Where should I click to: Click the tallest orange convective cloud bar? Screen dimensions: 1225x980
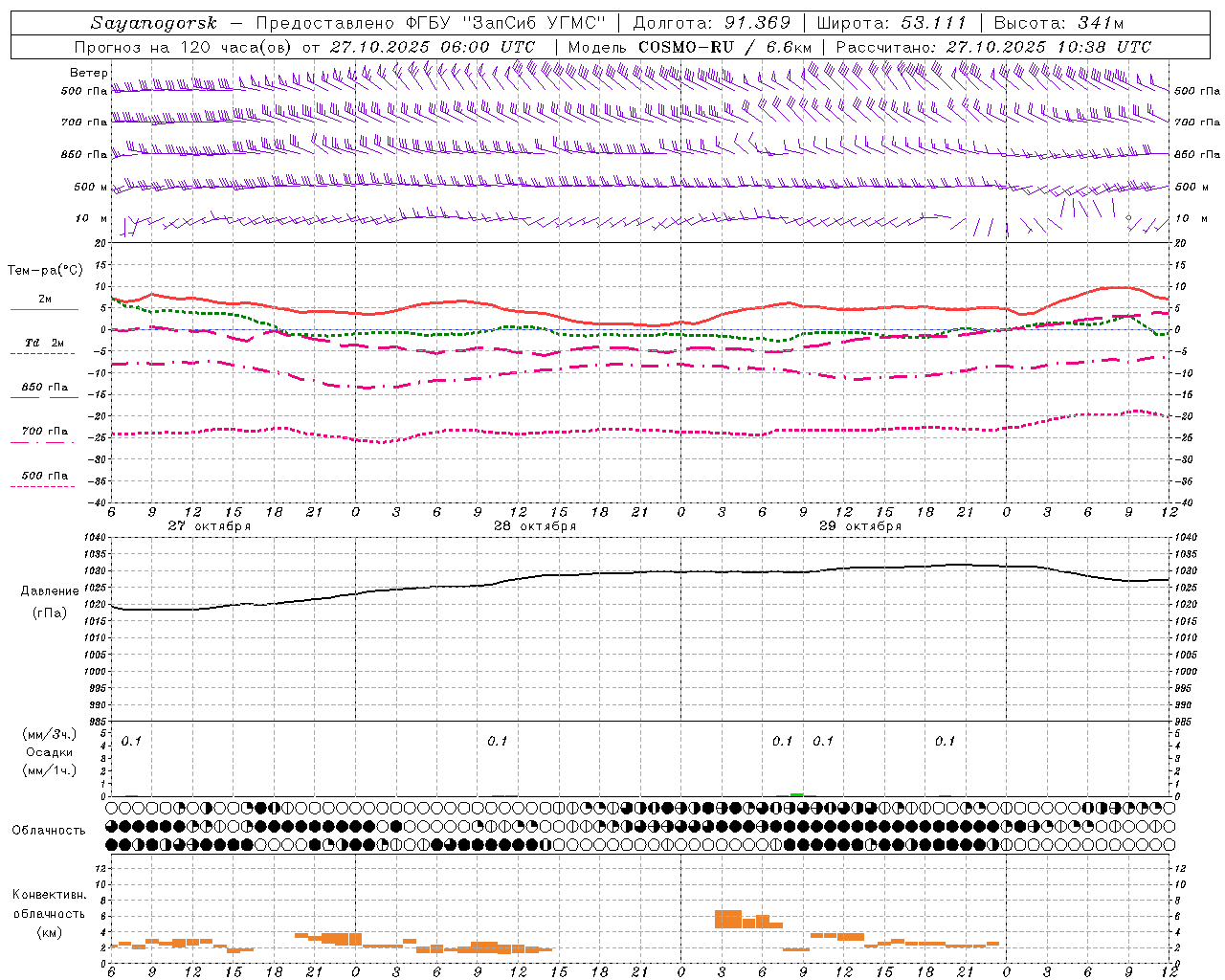pyautogui.click(x=728, y=919)
